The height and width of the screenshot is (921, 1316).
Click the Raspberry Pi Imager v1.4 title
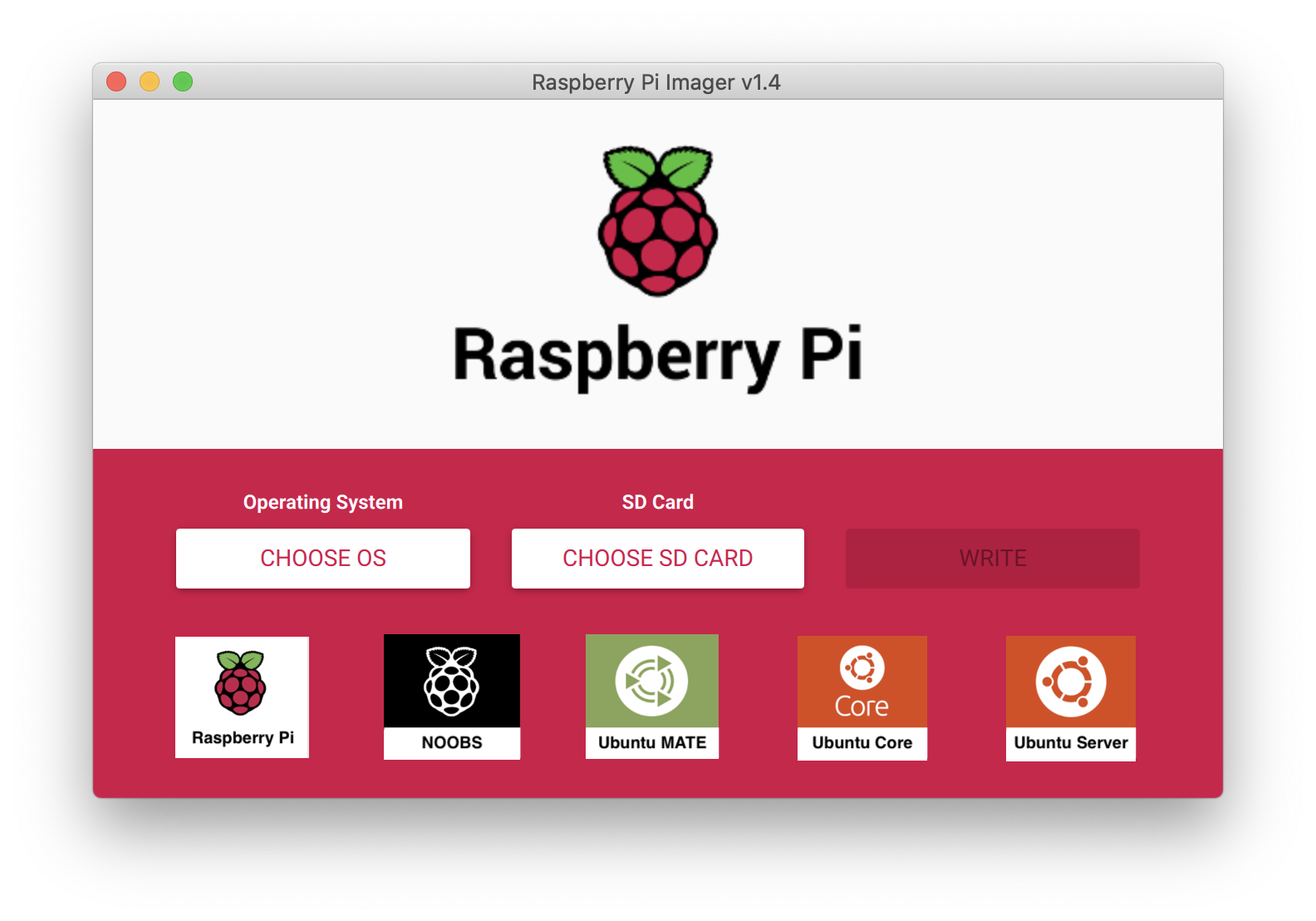click(x=656, y=82)
